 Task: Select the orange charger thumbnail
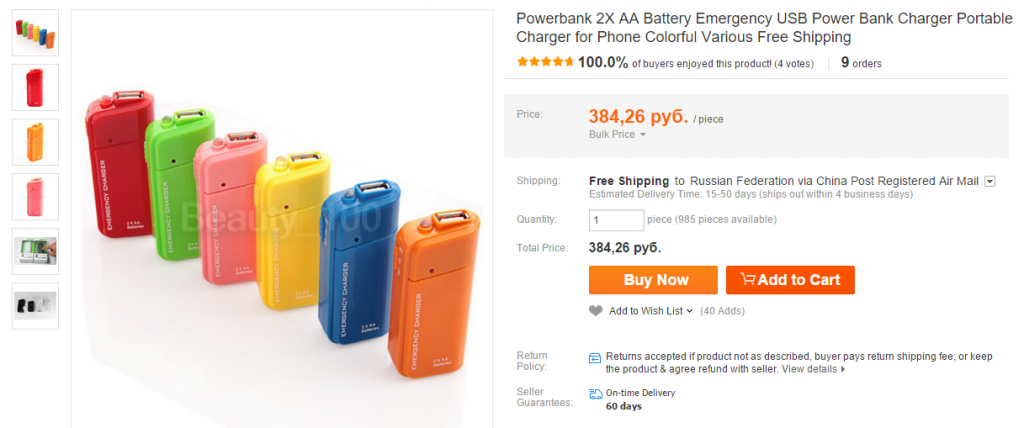click(35, 142)
